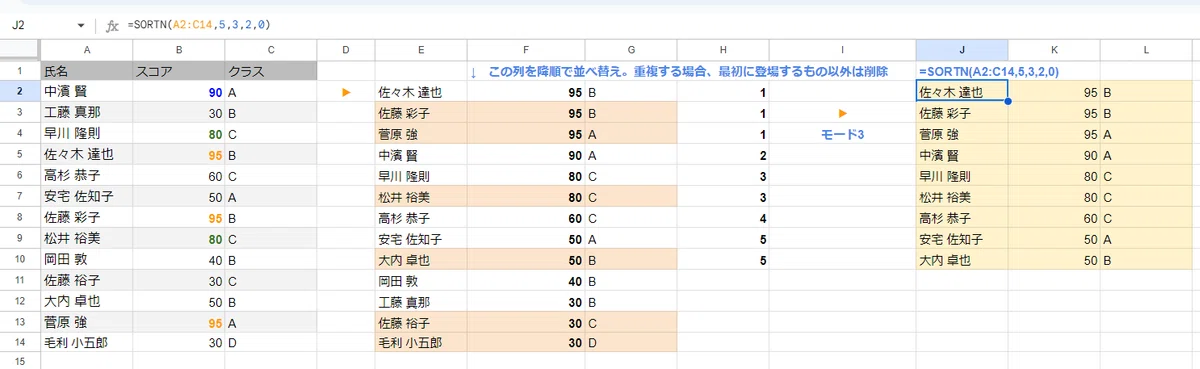Select the highlighted column J header

pos(961,50)
